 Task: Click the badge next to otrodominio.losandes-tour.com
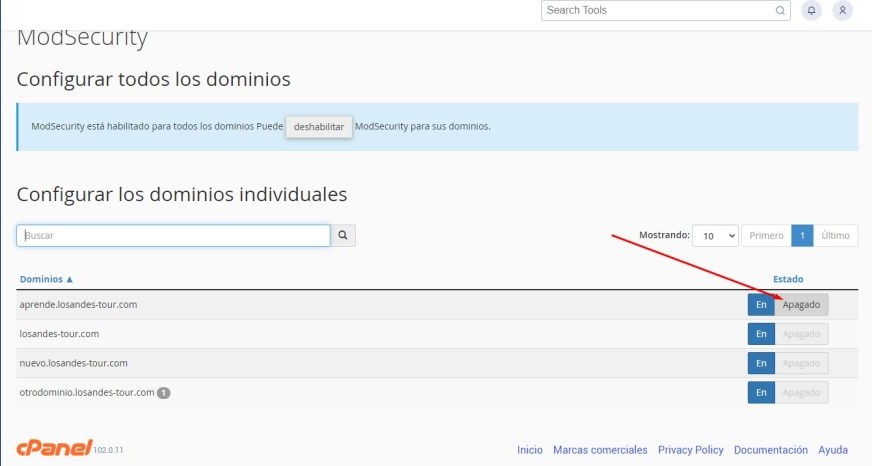[x=164, y=393]
